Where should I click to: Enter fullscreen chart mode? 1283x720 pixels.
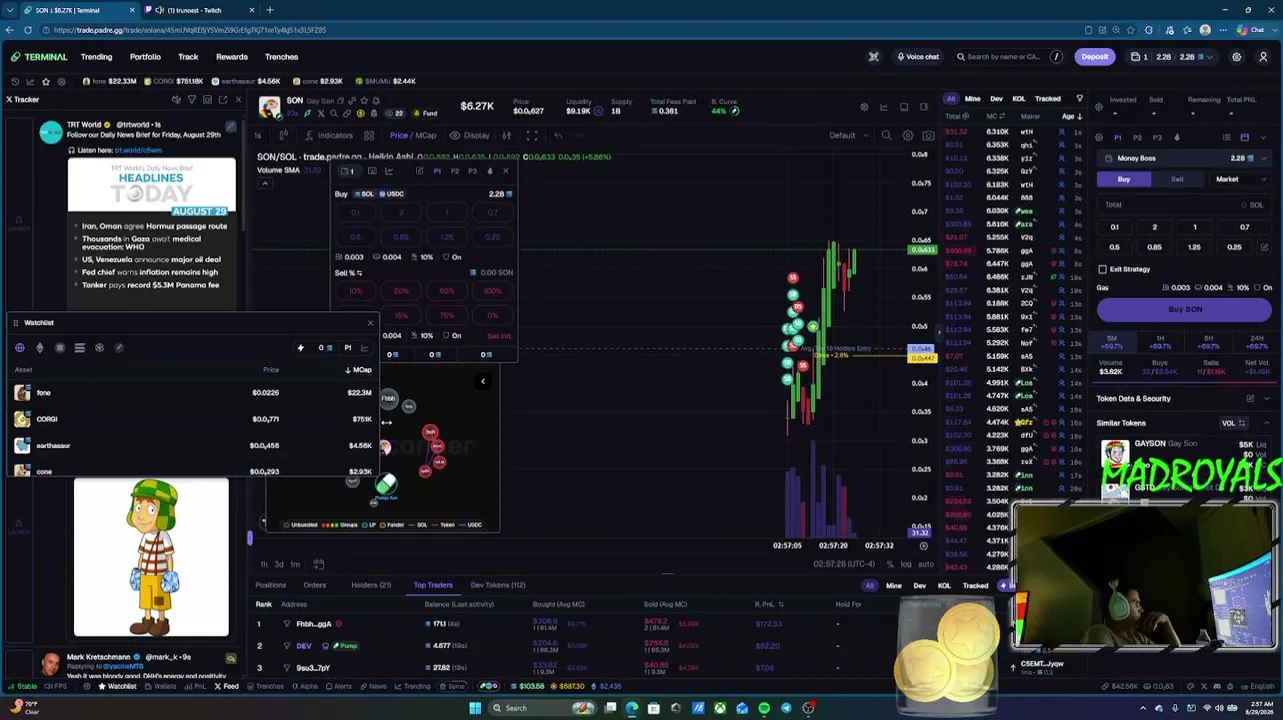point(532,135)
